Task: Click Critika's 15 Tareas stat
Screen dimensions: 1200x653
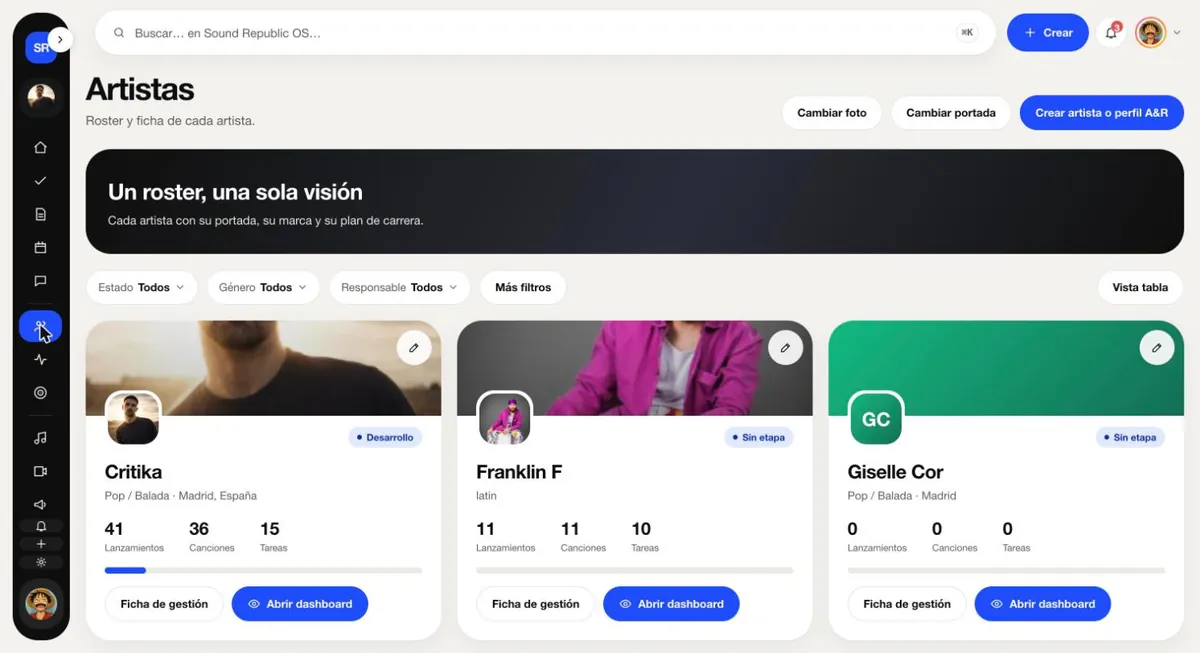Action: point(274,537)
